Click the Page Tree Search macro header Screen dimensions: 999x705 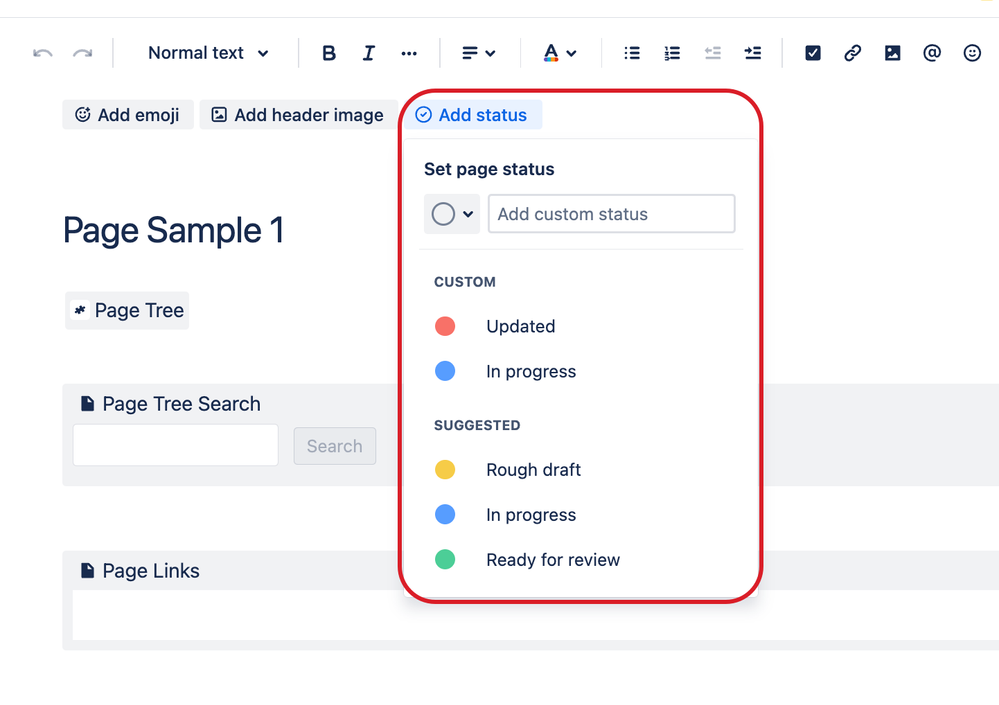click(171, 404)
